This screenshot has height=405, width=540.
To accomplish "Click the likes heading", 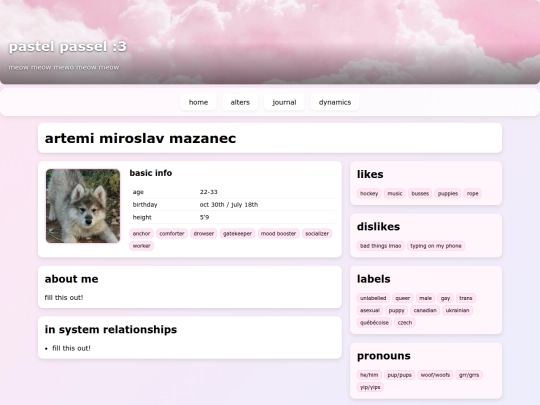I will coord(370,174).
